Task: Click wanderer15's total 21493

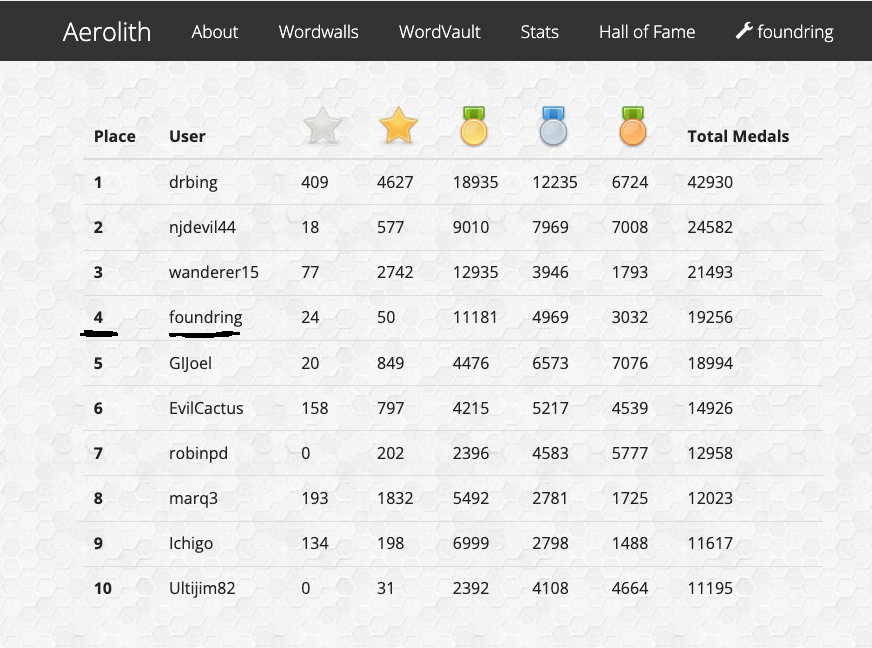Action: (710, 273)
